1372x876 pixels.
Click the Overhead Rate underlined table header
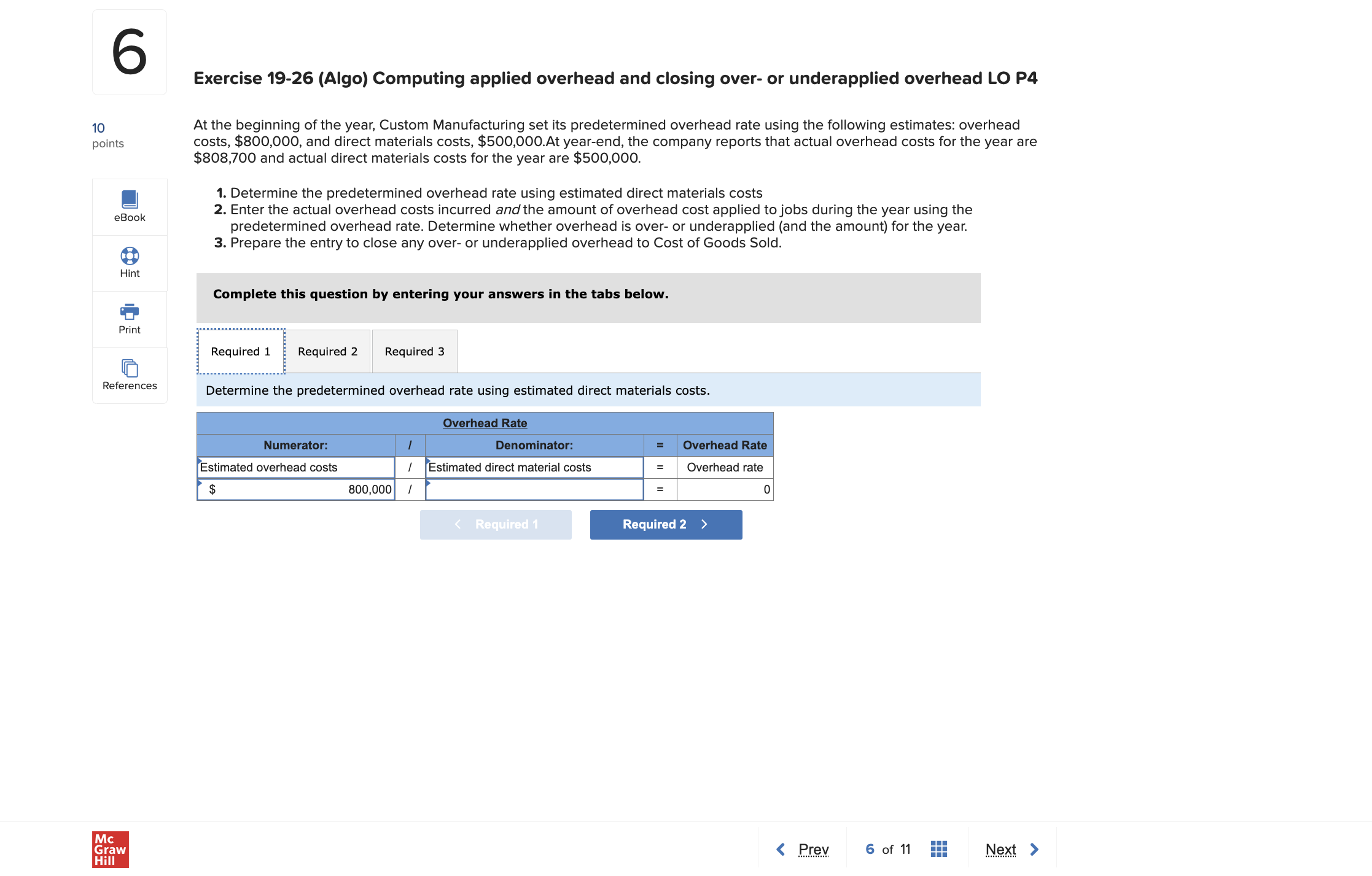485,423
